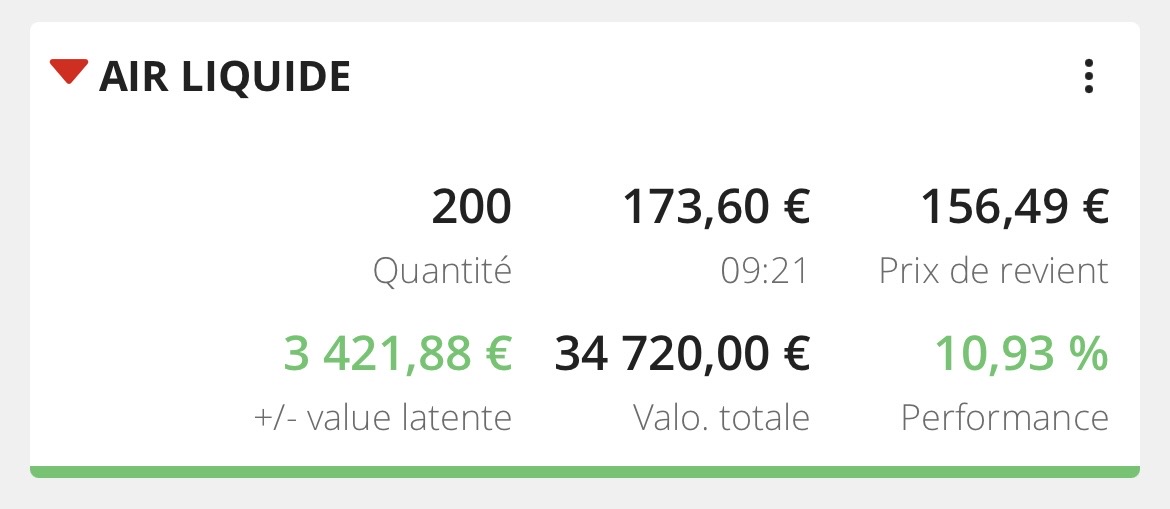Select the current price 173,60 €
1170x509 pixels.
(x=716, y=208)
